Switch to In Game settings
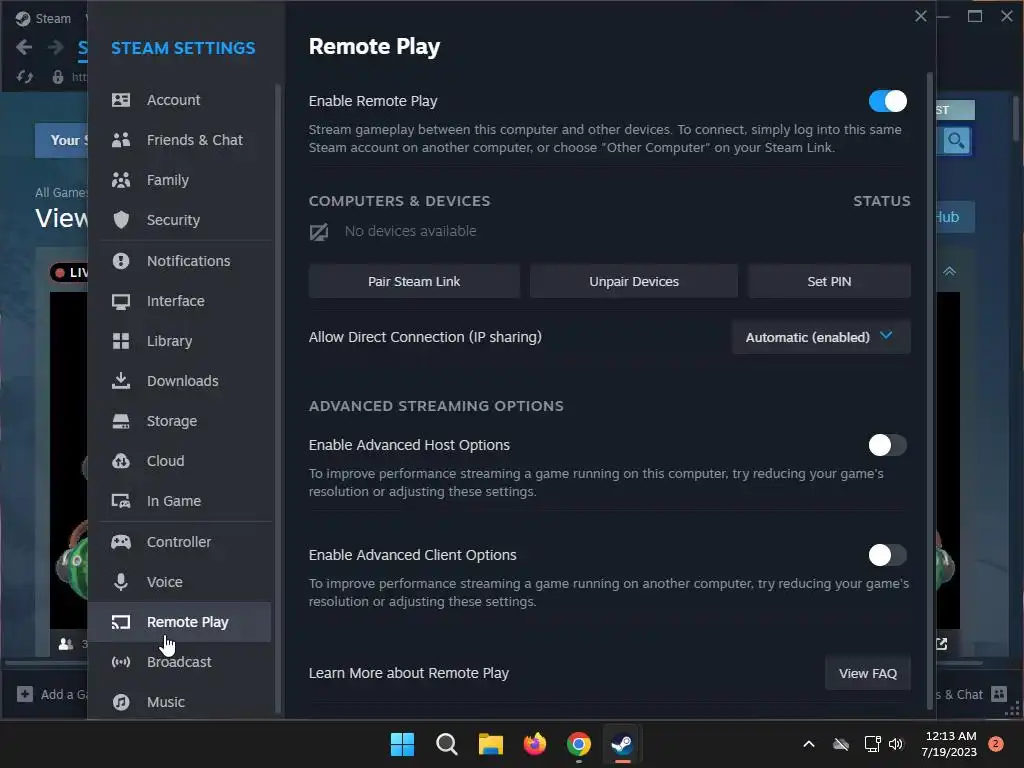This screenshot has width=1024, height=768. point(179,501)
